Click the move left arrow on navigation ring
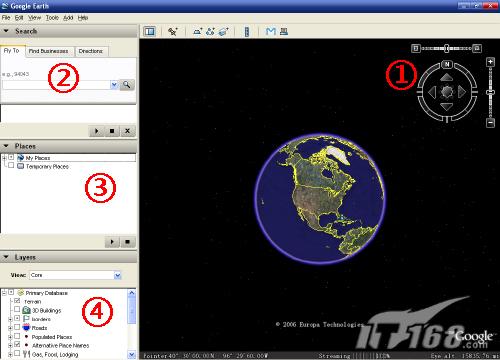 click(x=432, y=92)
